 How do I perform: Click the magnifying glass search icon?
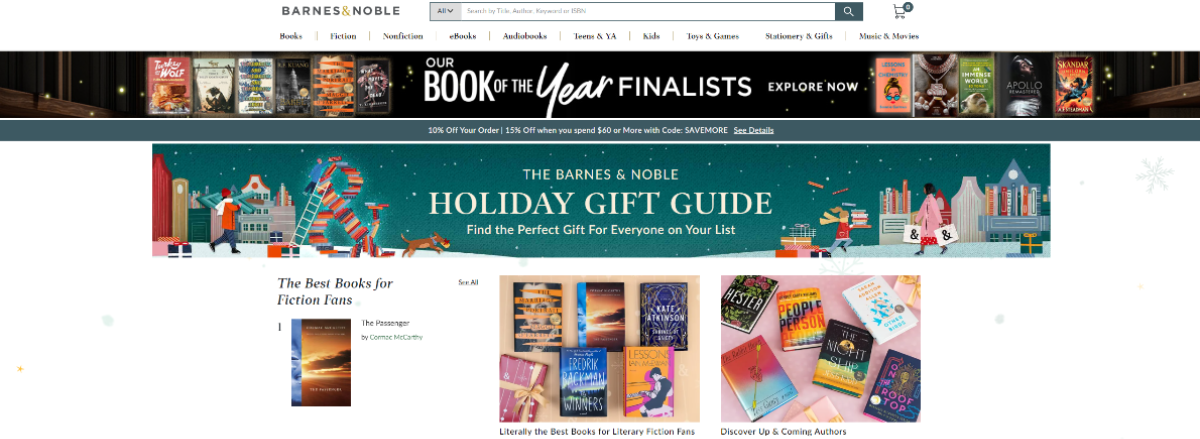click(848, 11)
